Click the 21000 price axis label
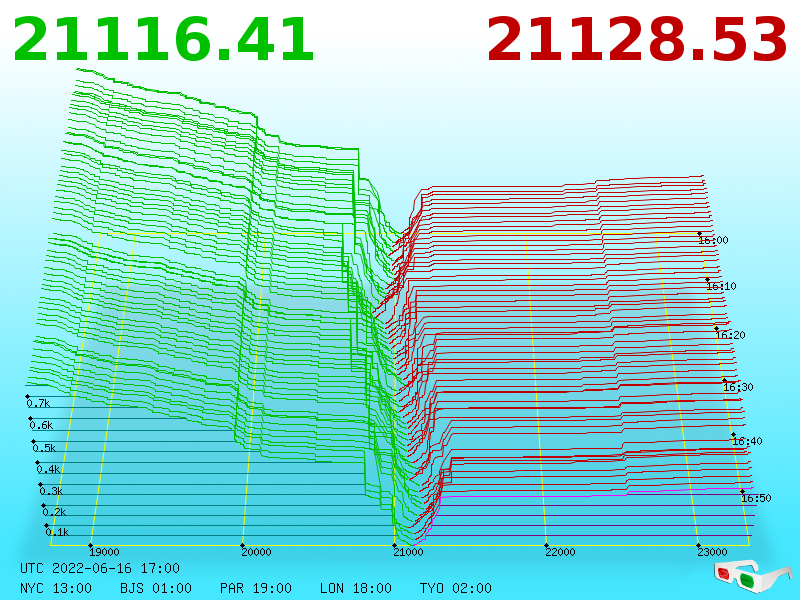 [408, 552]
